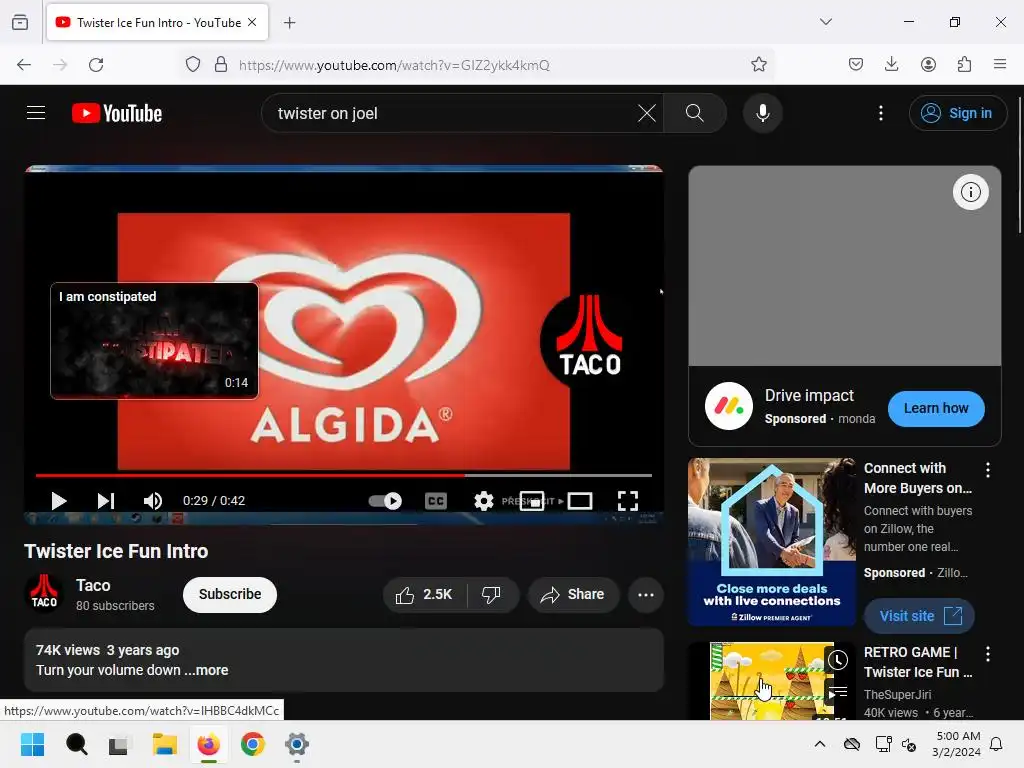Screen dimensions: 1024x768
Task: Open the Taco channel avatar
Action: 44,594
